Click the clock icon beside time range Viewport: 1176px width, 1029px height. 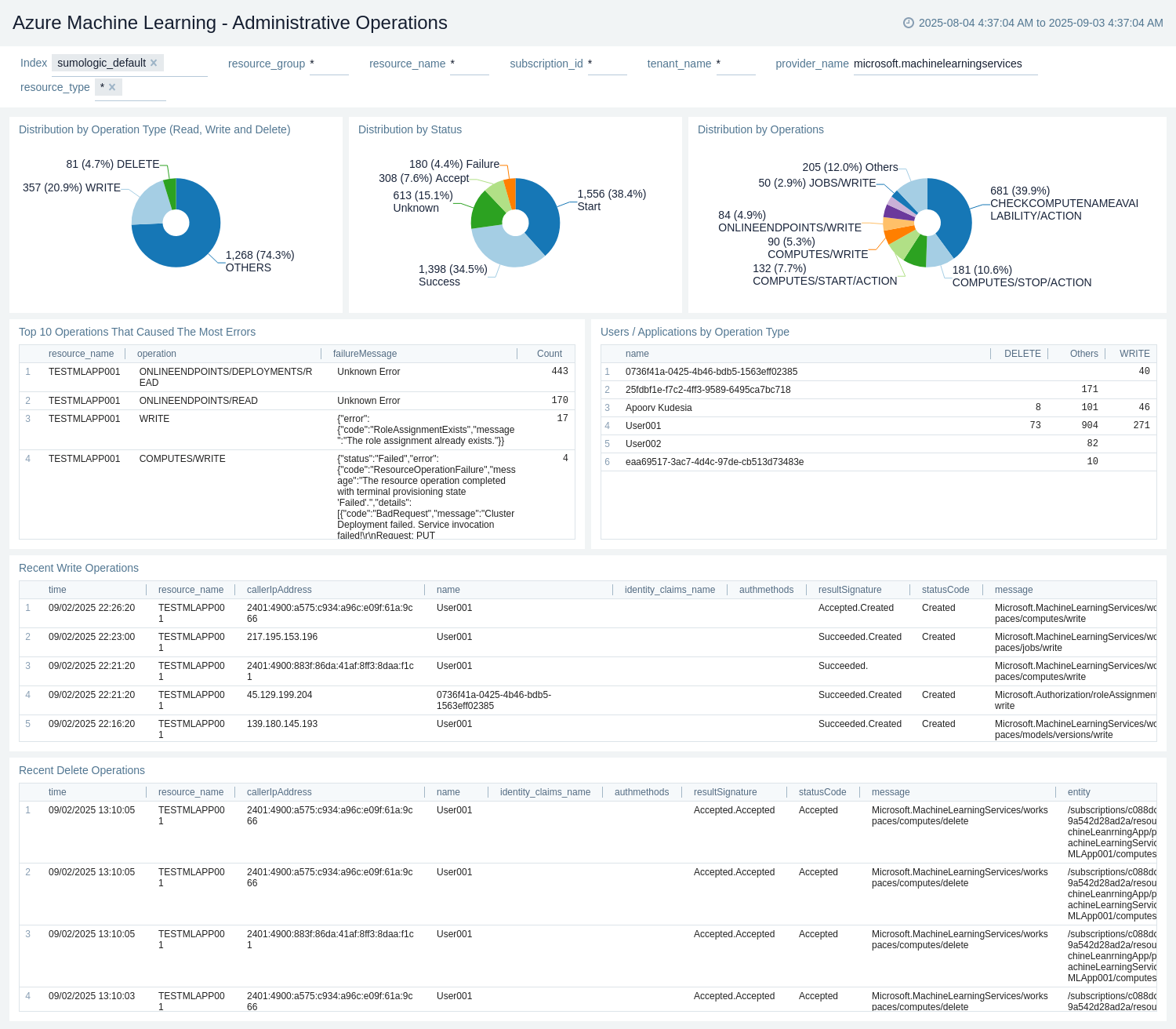tap(909, 23)
